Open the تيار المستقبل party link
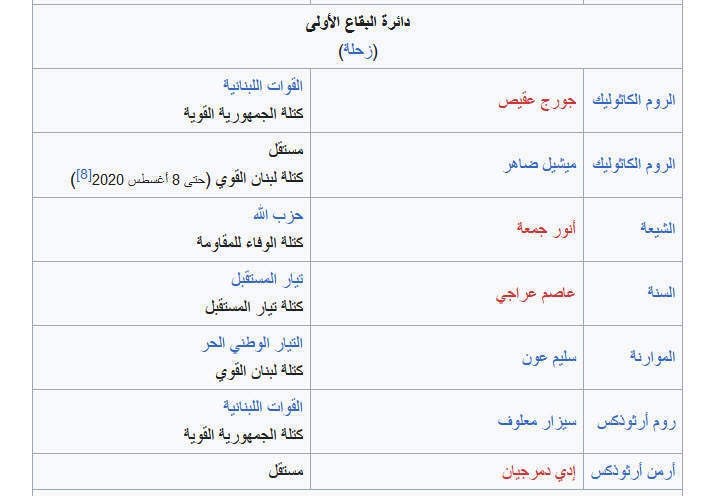This screenshot has height=496, width=727. [267, 279]
